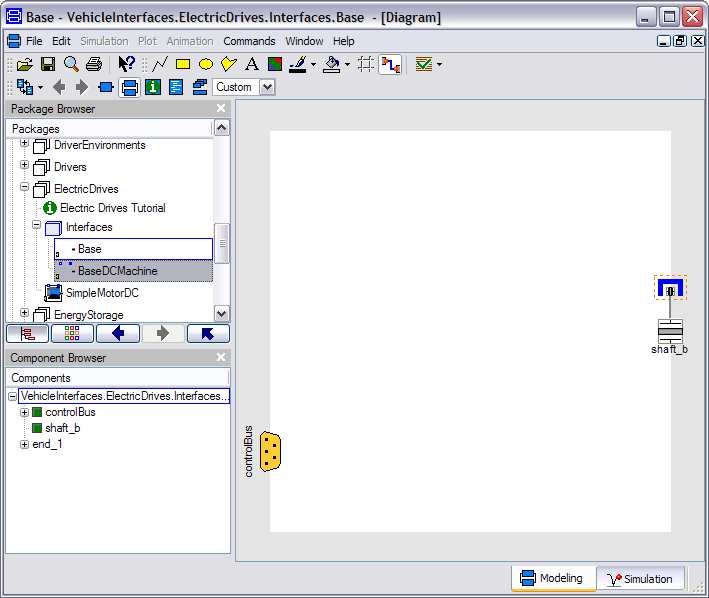Click the Save diskette icon
Screen dimensions: 709x598
48,64
